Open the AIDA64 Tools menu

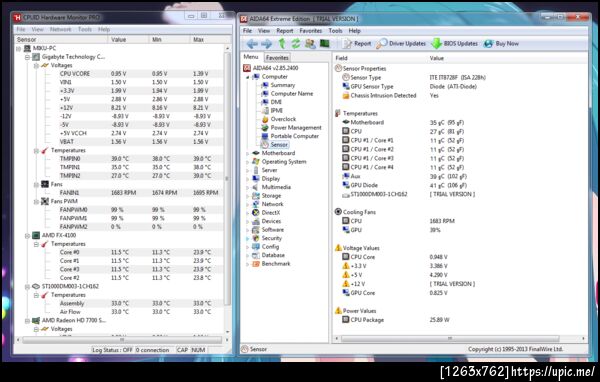point(335,31)
